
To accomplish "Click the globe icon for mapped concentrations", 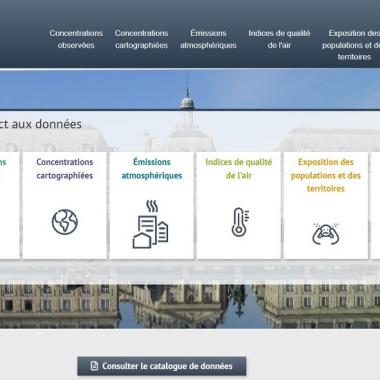I will pyautogui.click(x=65, y=222).
